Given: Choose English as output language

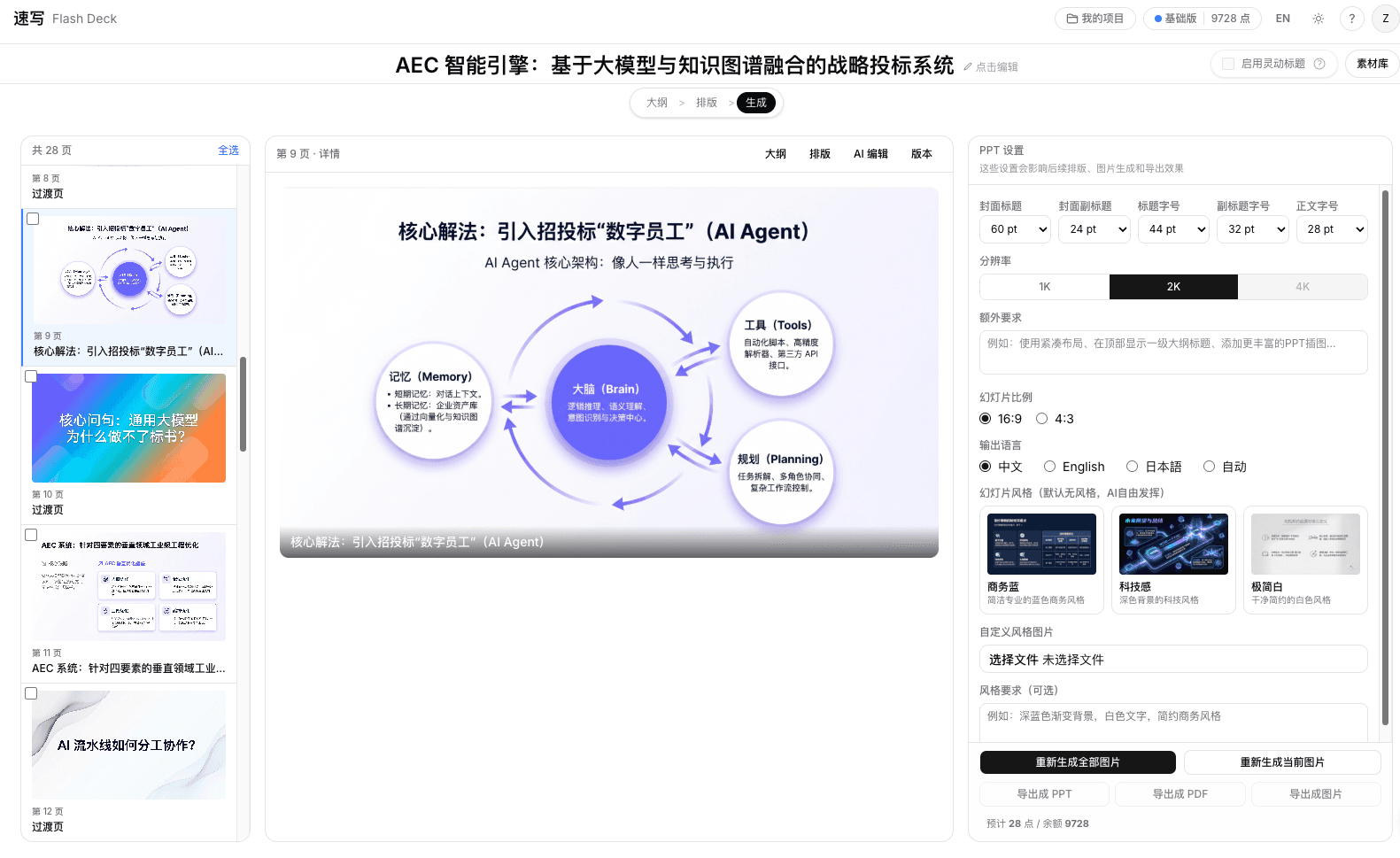Looking at the screenshot, I should coord(1049,467).
